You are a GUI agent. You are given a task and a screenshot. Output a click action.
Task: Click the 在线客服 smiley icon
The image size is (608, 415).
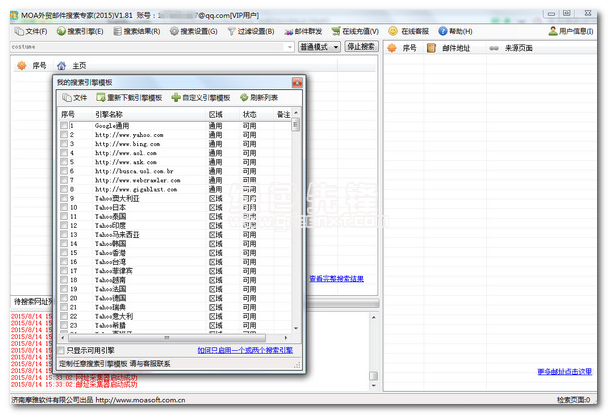pos(393,31)
